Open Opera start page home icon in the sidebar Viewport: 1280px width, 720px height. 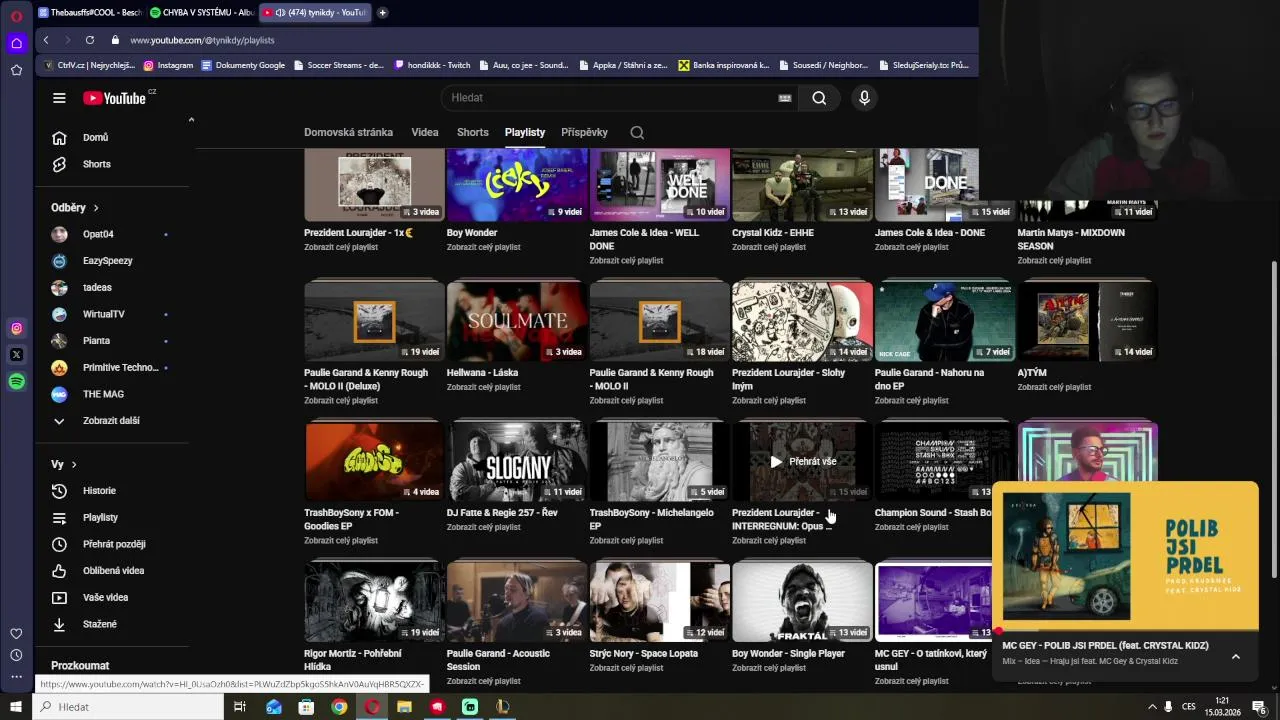16,43
